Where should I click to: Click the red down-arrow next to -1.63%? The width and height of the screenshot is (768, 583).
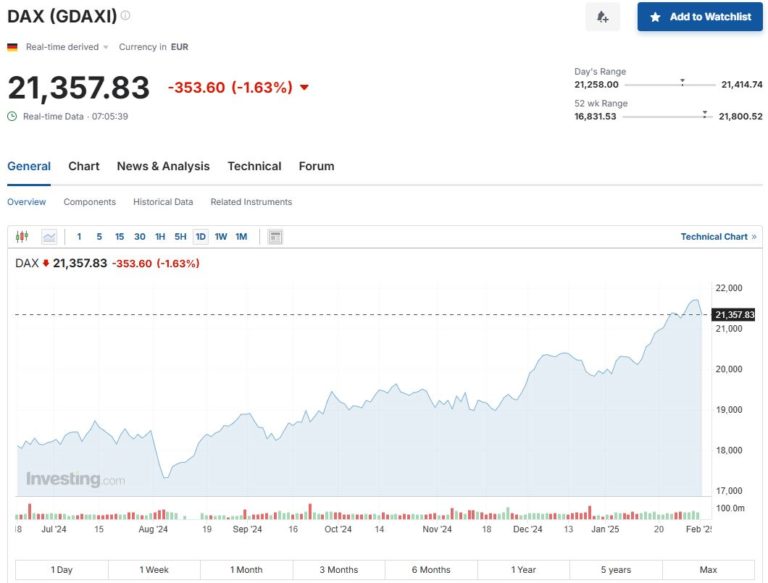click(304, 88)
